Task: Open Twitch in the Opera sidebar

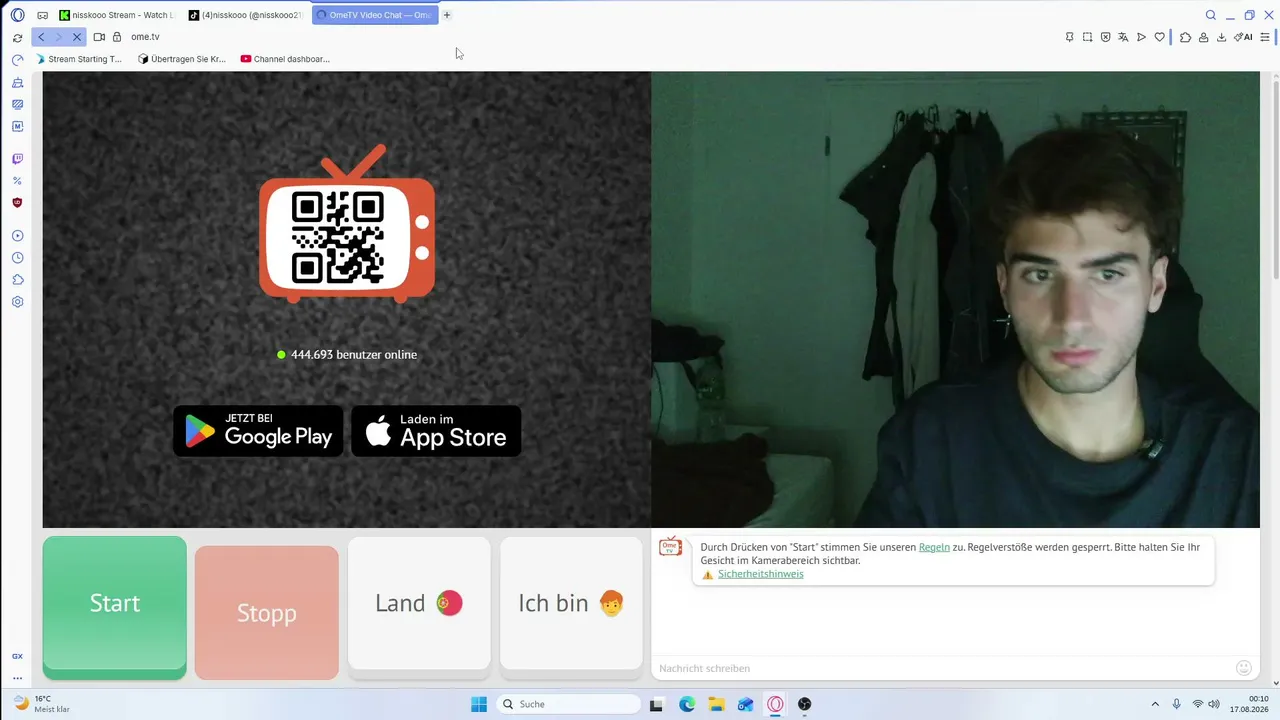Action: 17,159
